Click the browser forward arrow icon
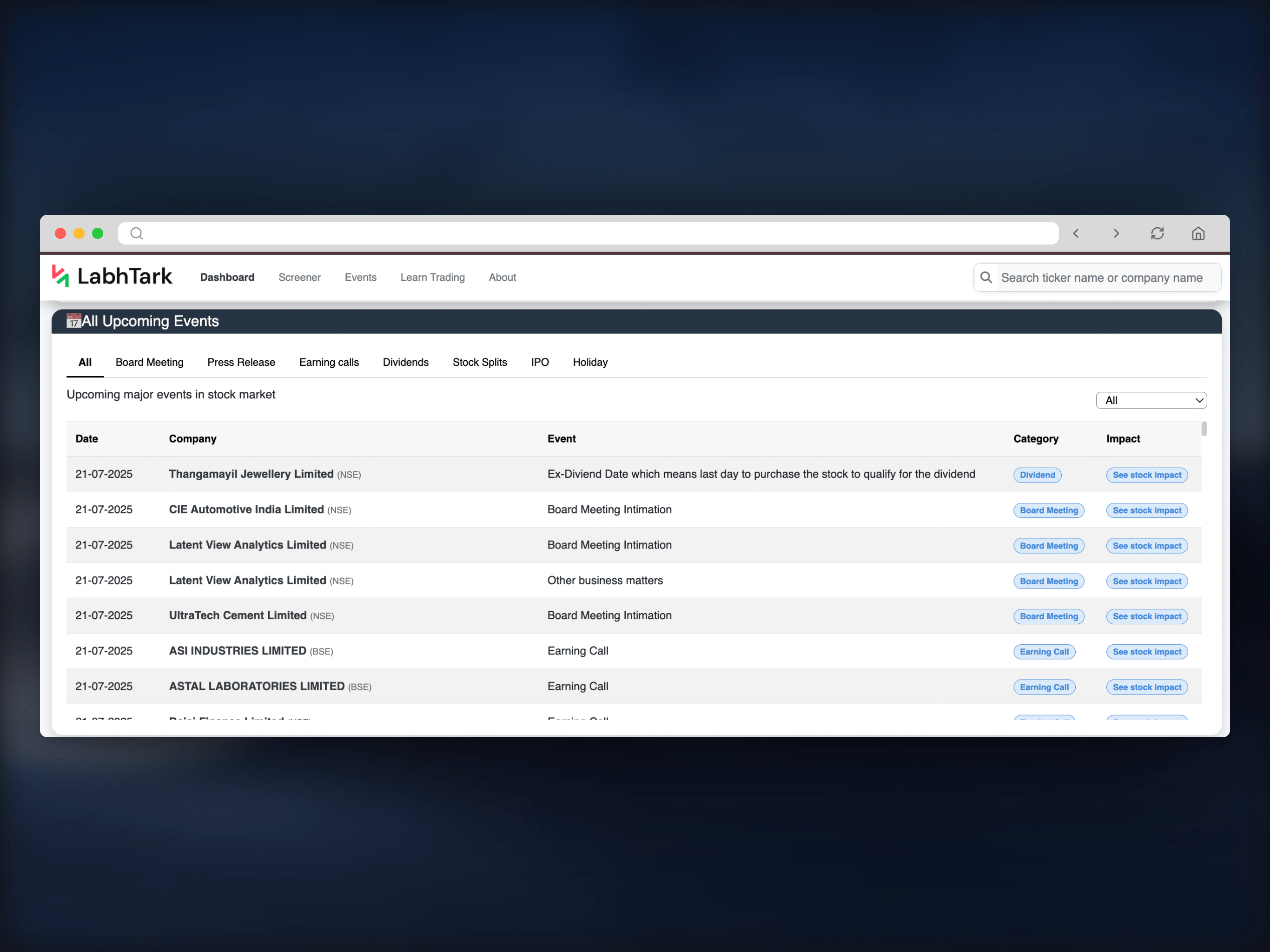The width and height of the screenshot is (1270, 952). pos(1116,234)
